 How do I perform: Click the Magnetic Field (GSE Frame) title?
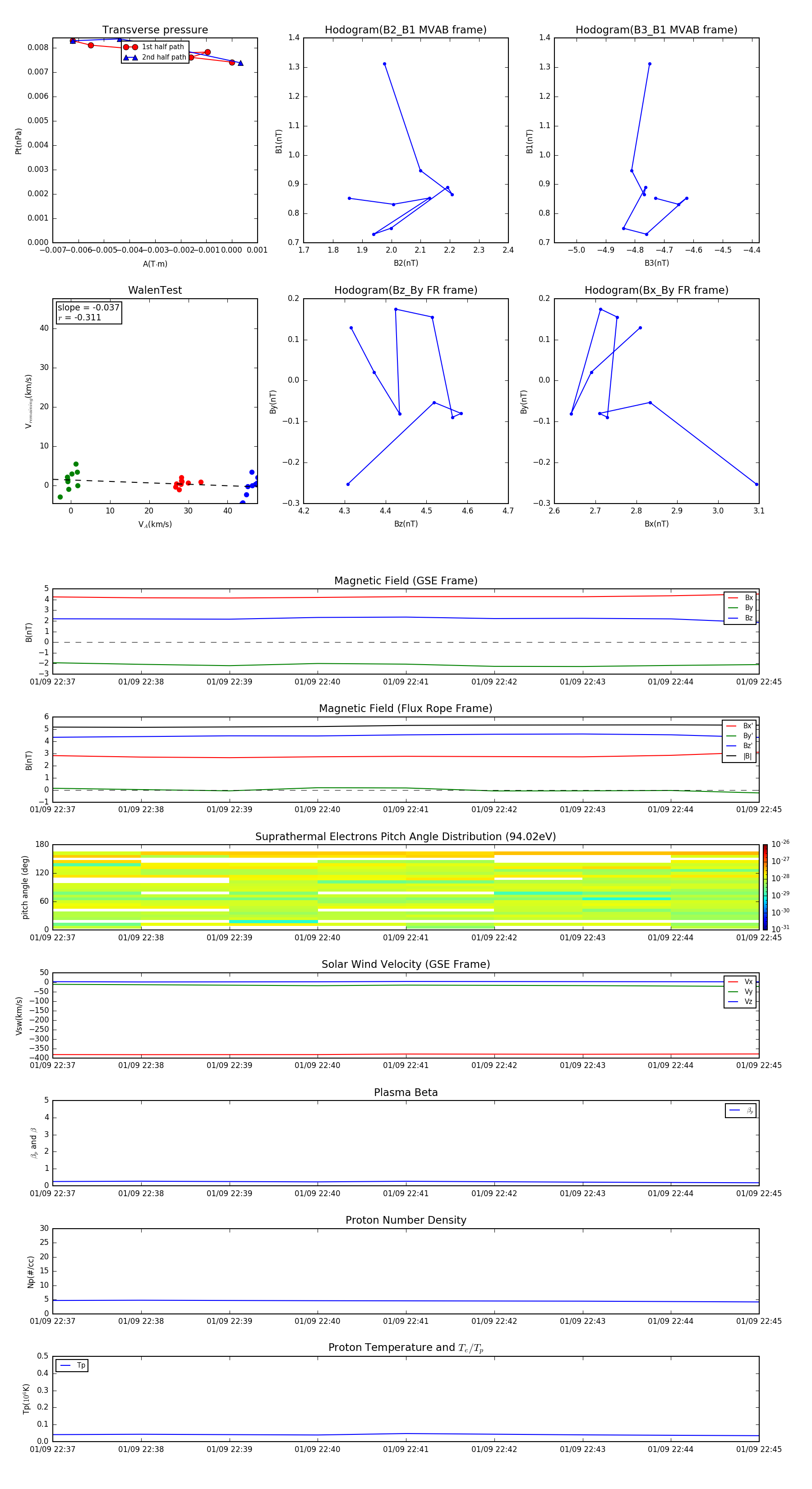tap(405, 581)
